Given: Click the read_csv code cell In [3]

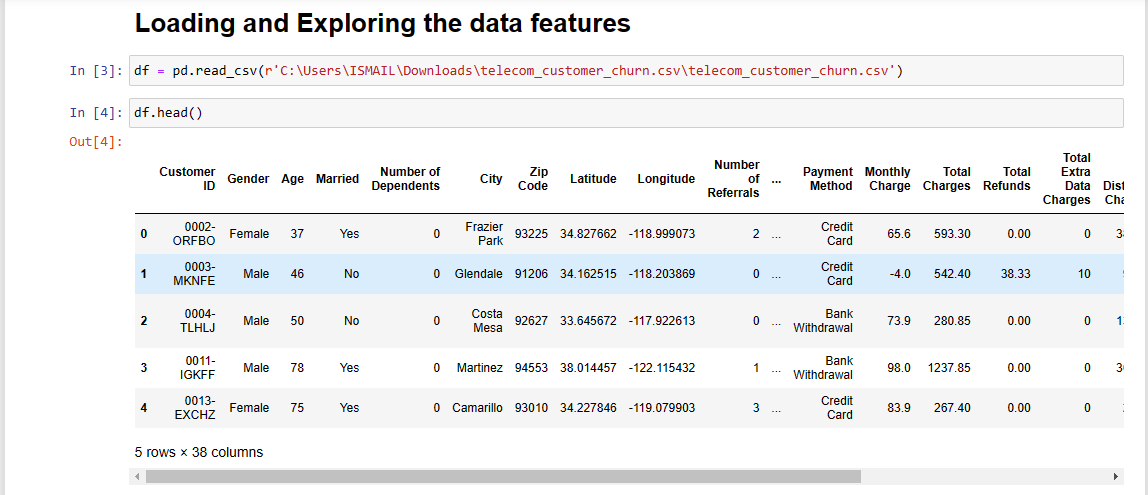Looking at the screenshot, I should [626, 70].
